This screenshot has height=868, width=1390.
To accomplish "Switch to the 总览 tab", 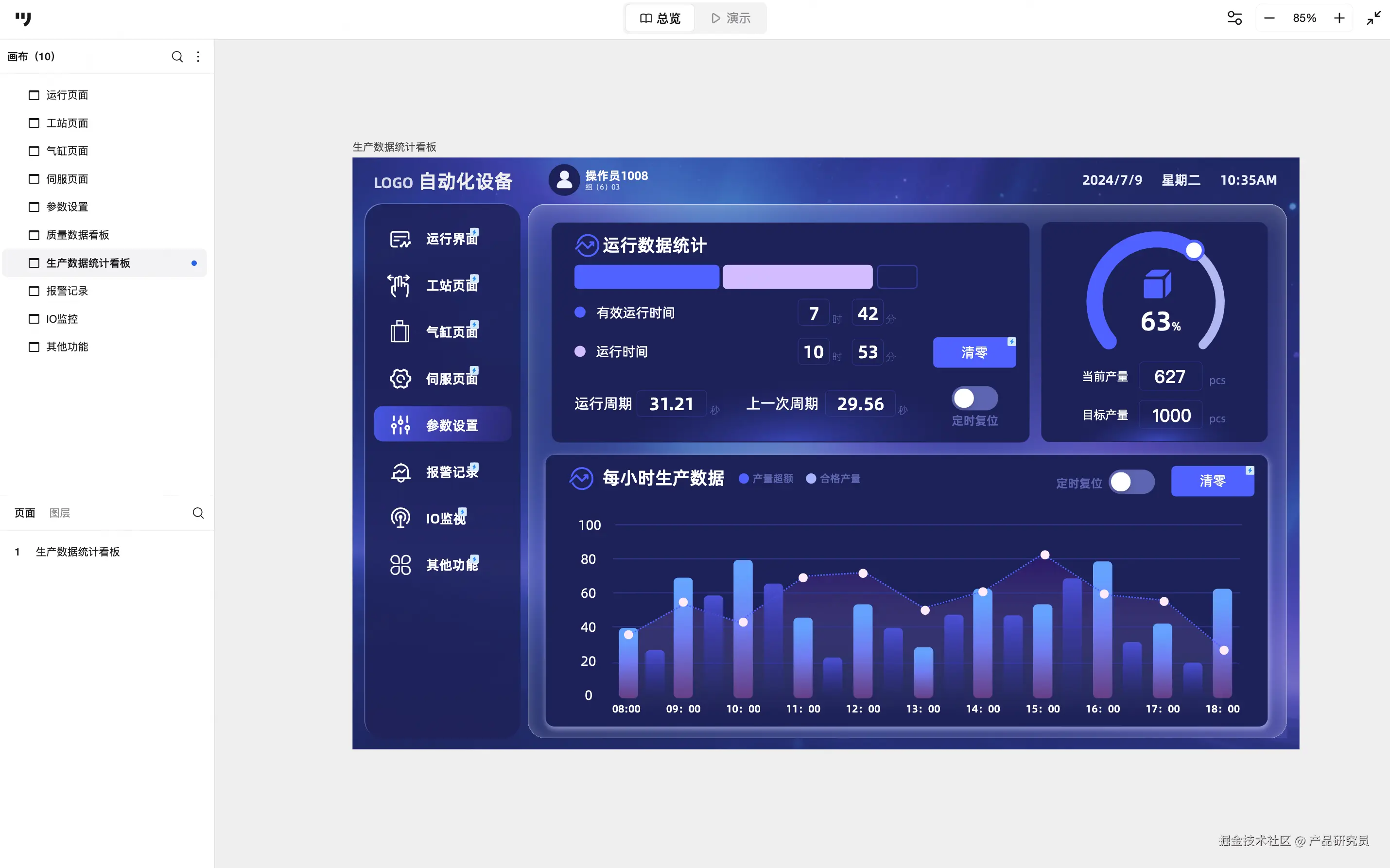I will pos(660,18).
